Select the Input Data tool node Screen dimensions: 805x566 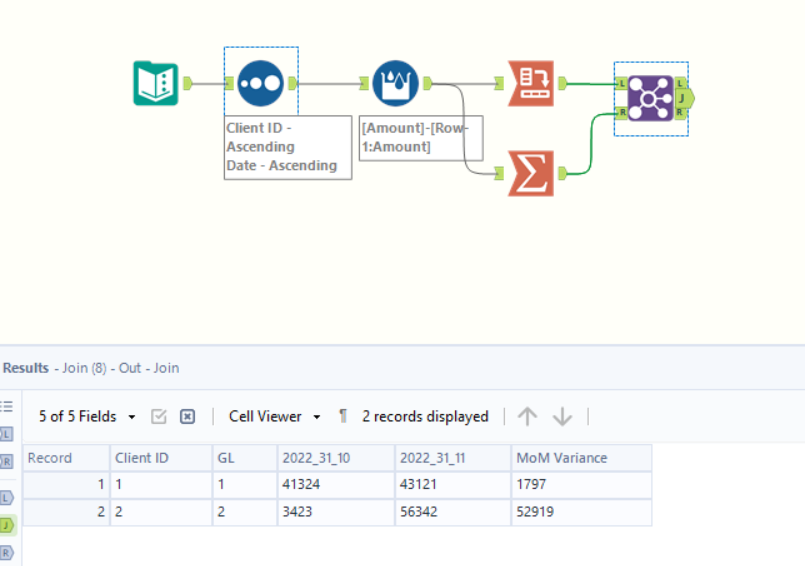coord(155,83)
